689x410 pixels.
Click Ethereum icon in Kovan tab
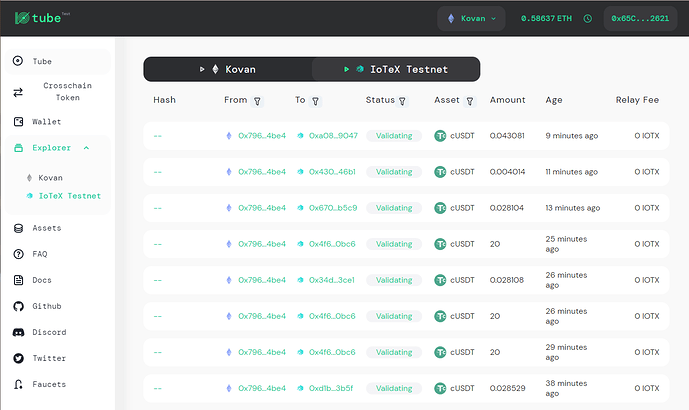click(215, 69)
